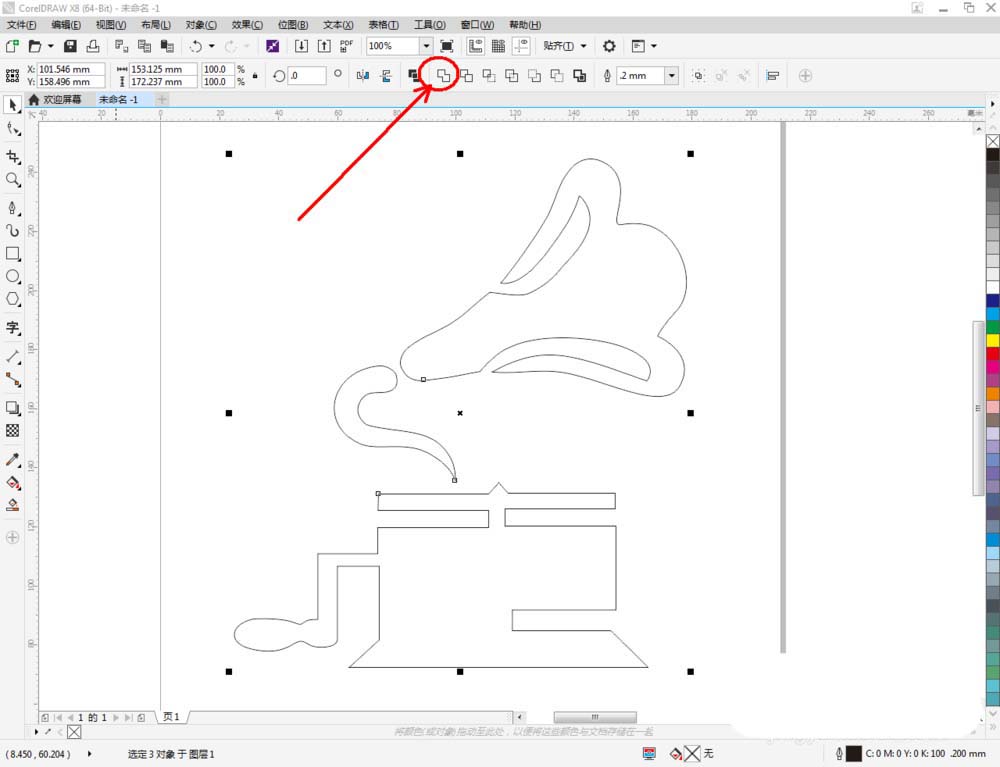Open the 效果(C) menu
The width and height of the screenshot is (1000, 767).
(x=247, y=25)
